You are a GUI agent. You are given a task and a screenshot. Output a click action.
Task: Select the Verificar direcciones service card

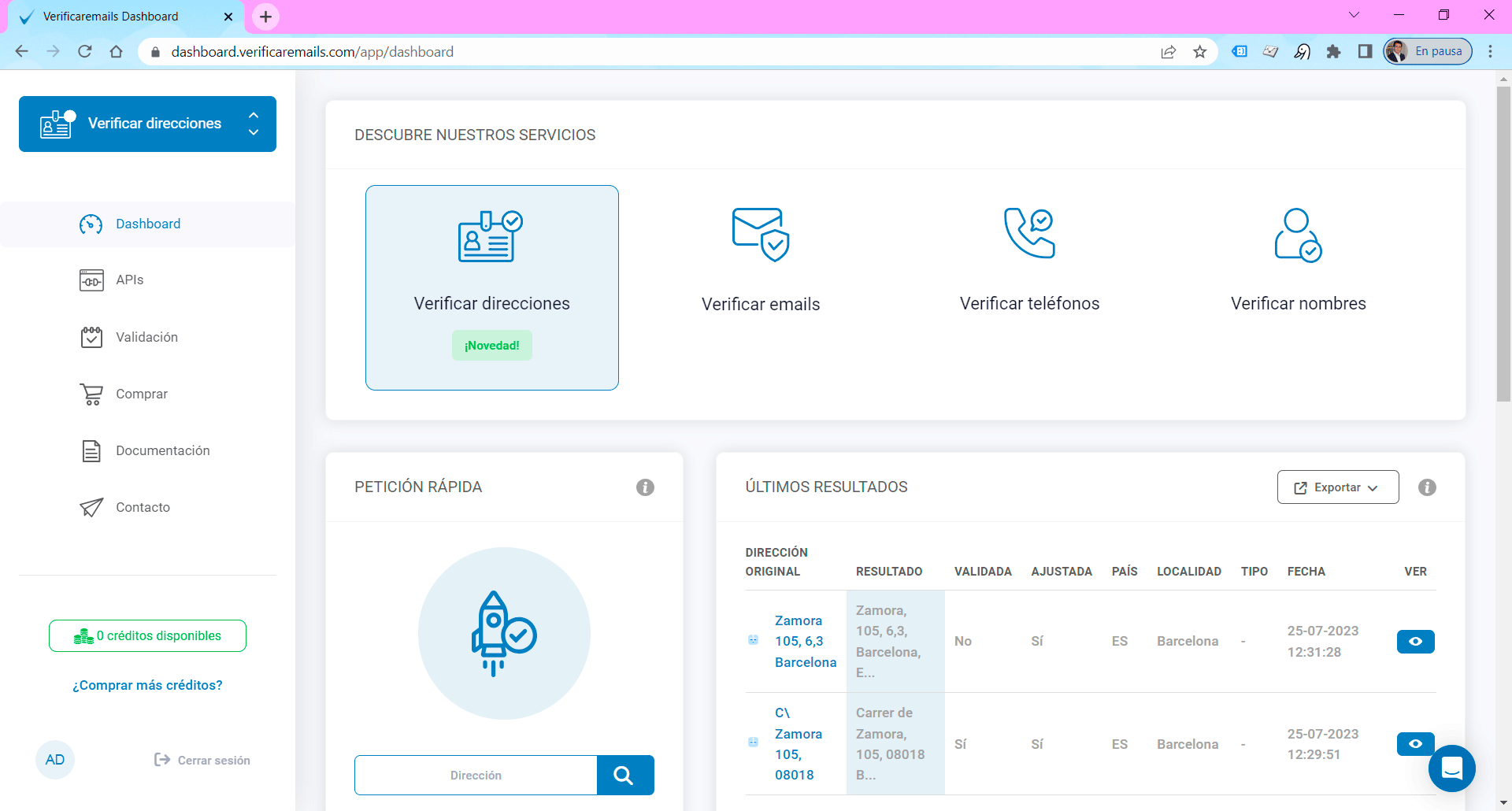point(492,287)
